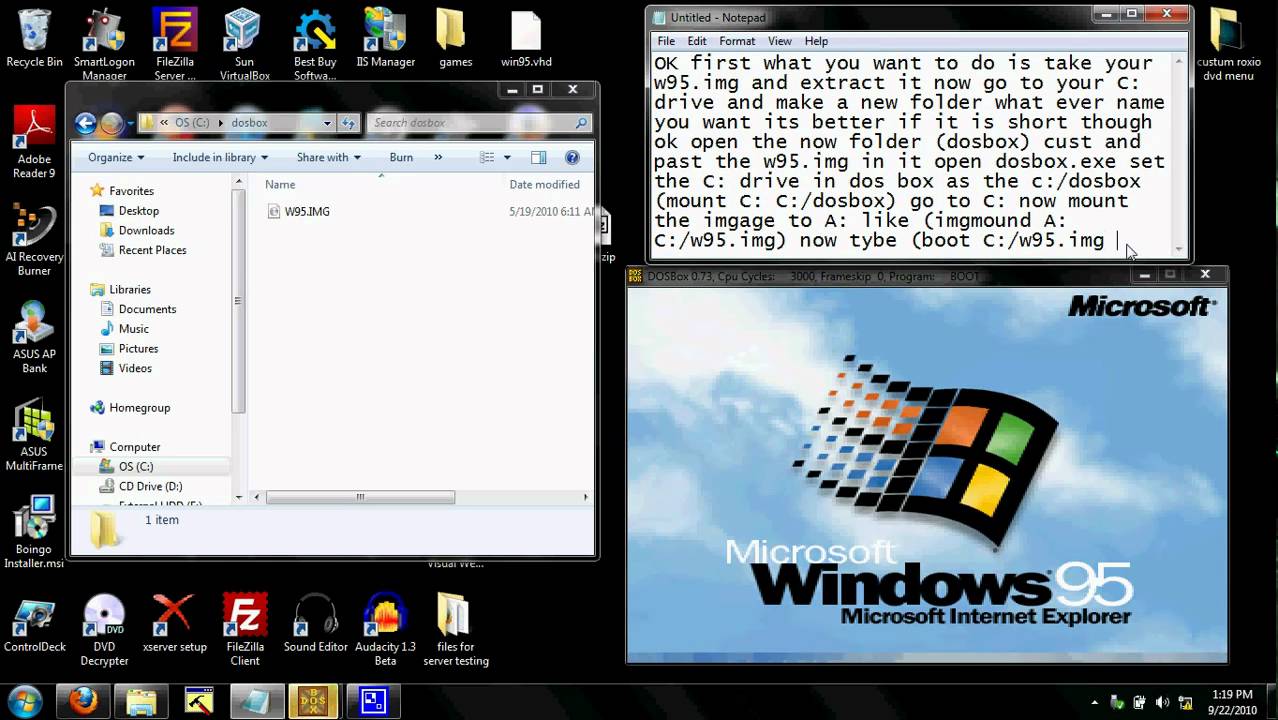Image resolution: width=1278 pixels, height=720 pixels.
Task: Open Pictures library in navigation pane
Action: coord(138,348)
